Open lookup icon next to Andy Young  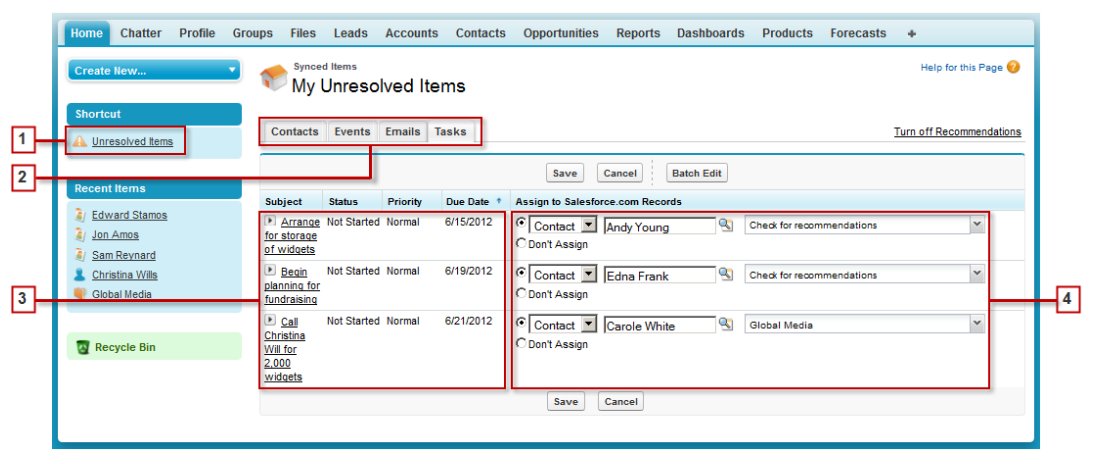[726, 225]
